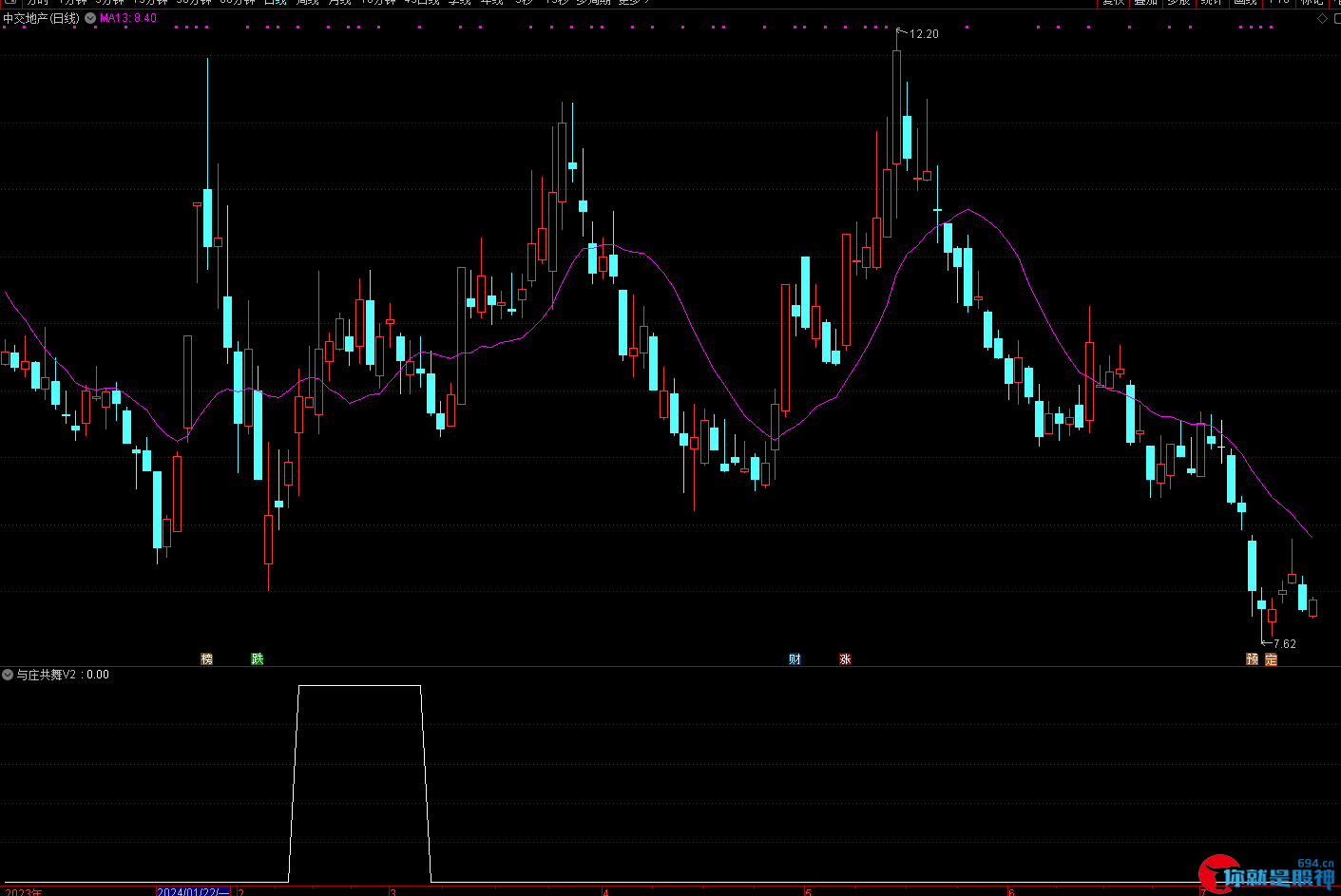Viewport: 1341px width, 896px height.
Task: Expand the 与庄共舞V2 indicator dropdown arrow
Action: tap(8, 675)
